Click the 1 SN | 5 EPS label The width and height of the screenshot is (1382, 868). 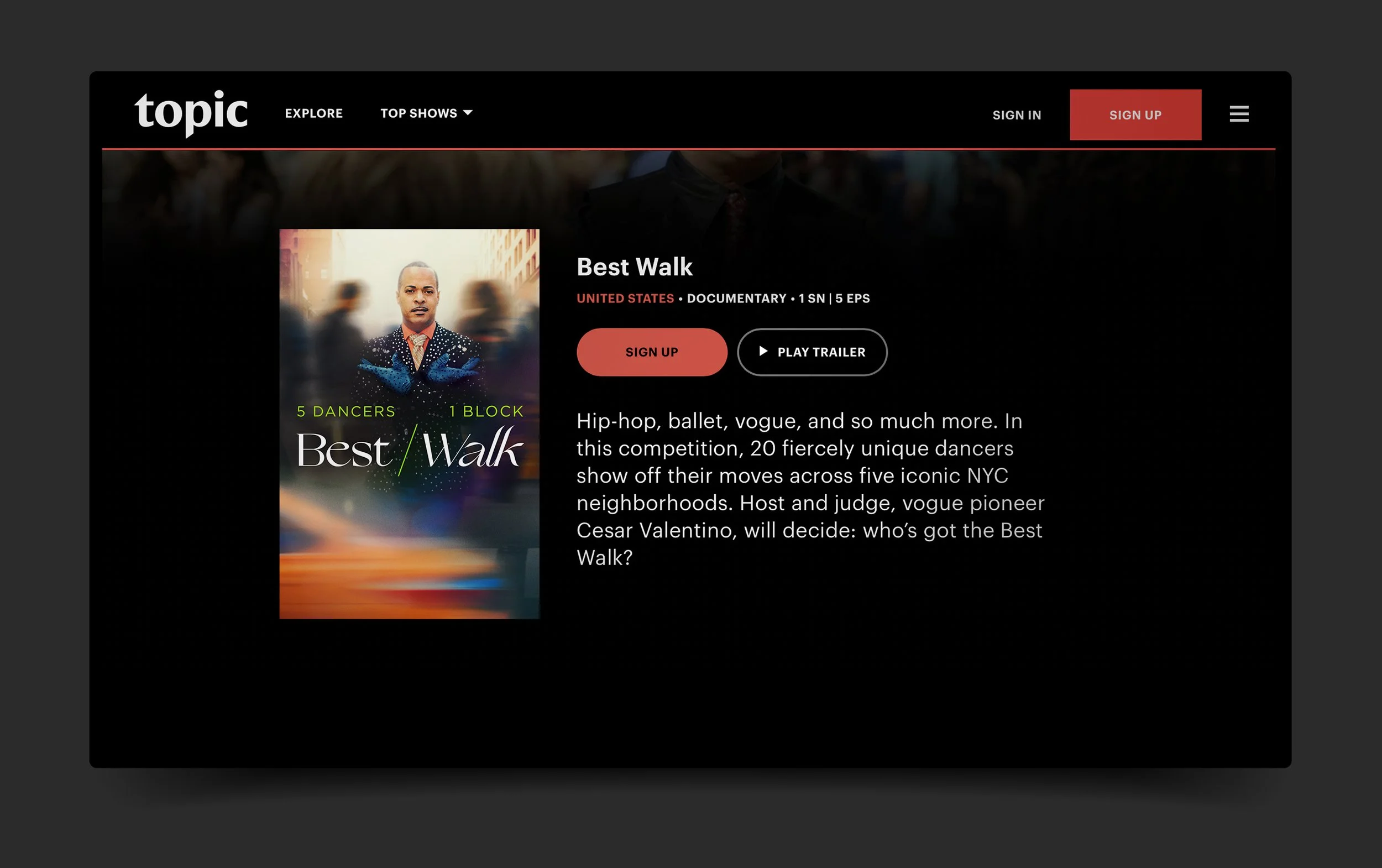point(834,299)
